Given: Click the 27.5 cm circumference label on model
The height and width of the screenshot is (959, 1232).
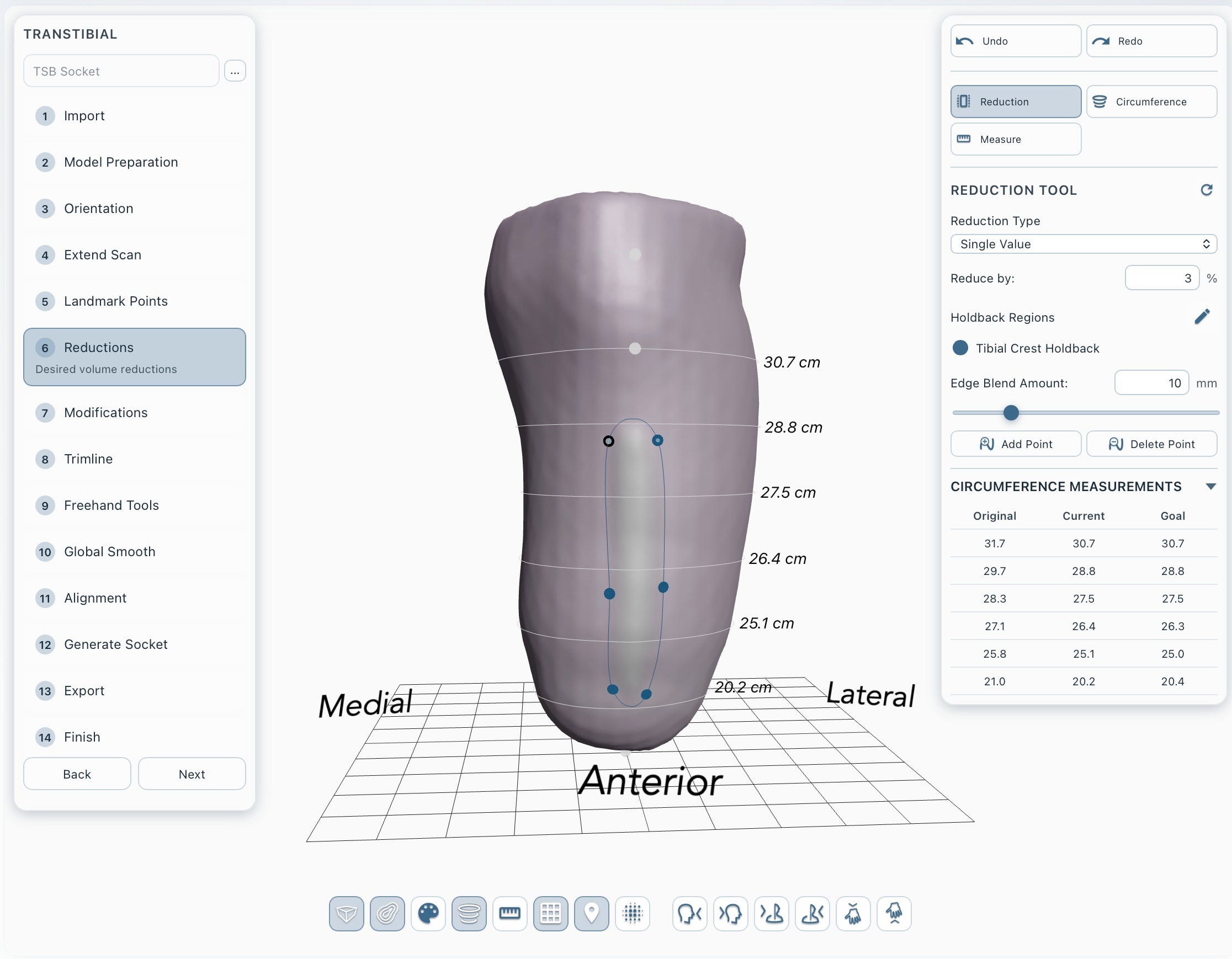Looking at the screenshot, I should tap(788, 492).
